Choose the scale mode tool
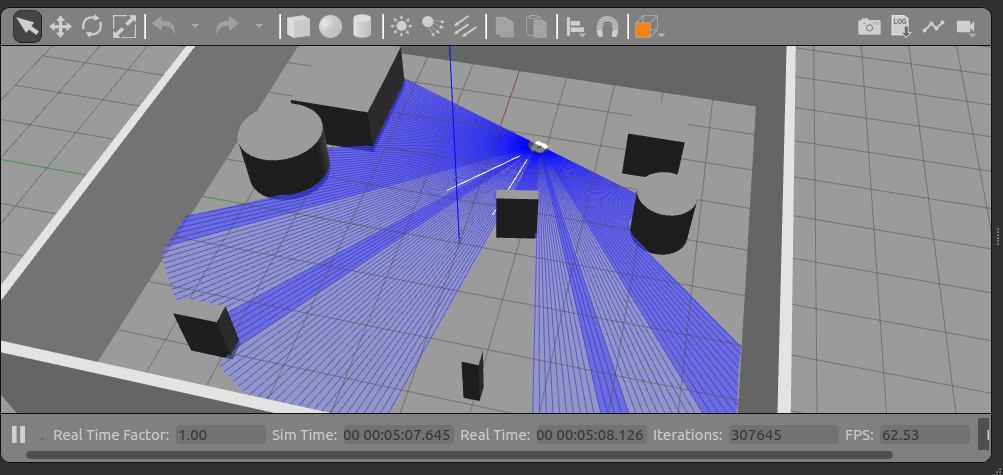The height and width of the screenshot is (475, 1003). pyautogui.click(x=124, y=27)
